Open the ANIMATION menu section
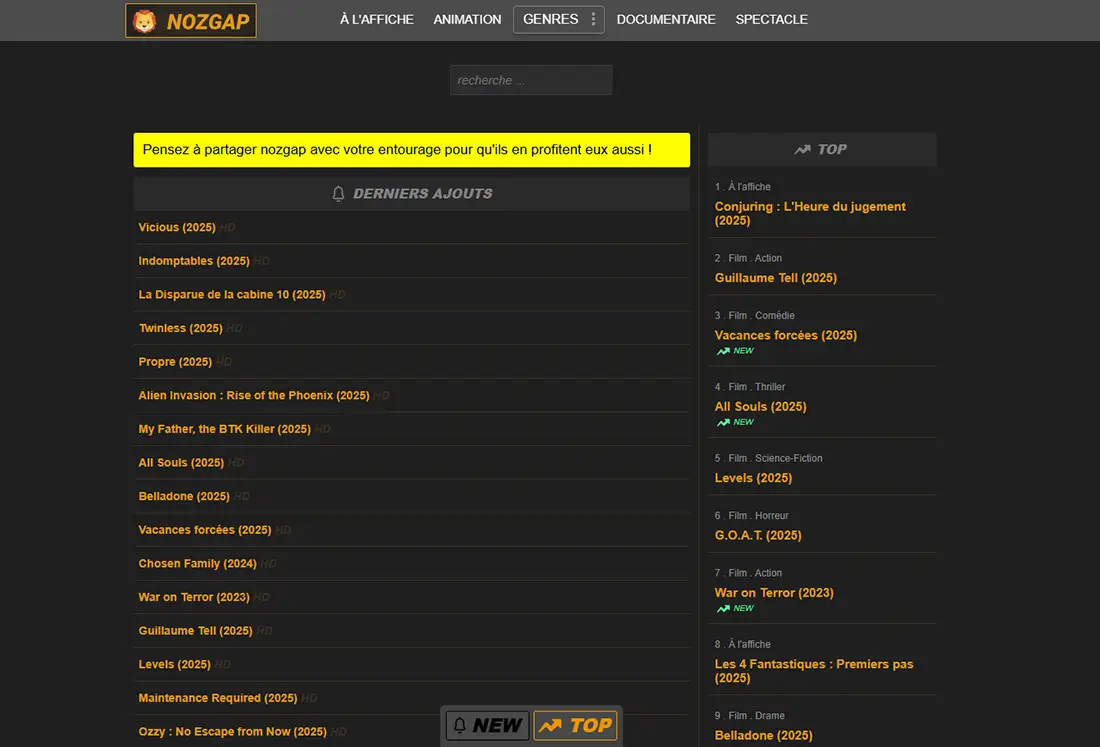 (x=467, y=19)
